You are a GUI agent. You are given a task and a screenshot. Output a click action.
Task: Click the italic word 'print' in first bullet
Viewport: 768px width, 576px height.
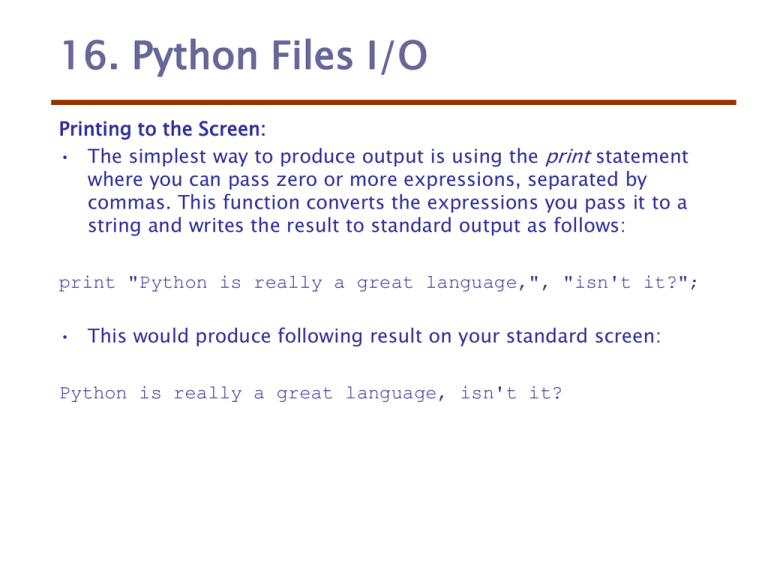(x=568, y=157)
